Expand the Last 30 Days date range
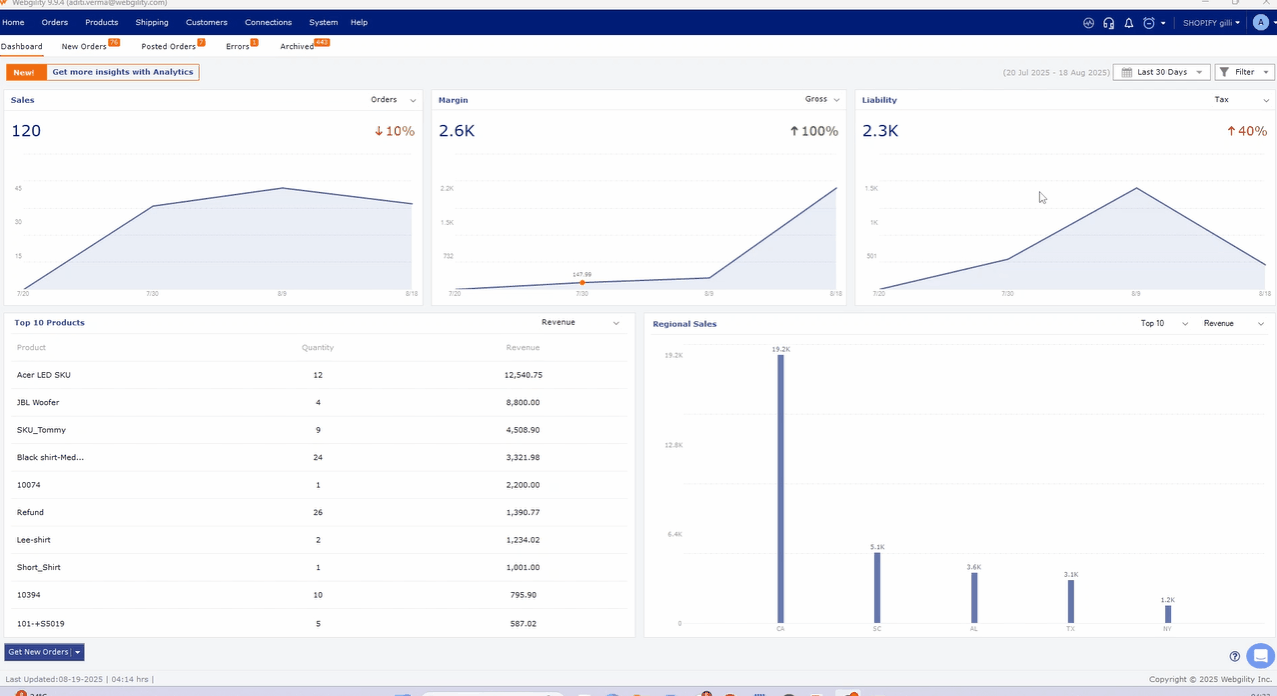 click(x=1161, y=72)
